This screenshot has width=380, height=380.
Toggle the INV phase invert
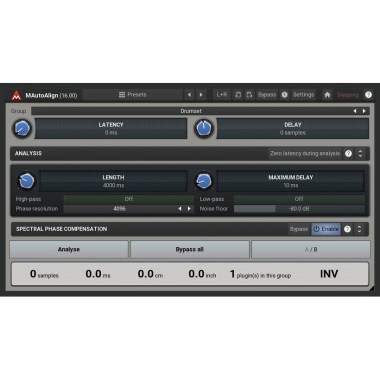tap(329, 274)
